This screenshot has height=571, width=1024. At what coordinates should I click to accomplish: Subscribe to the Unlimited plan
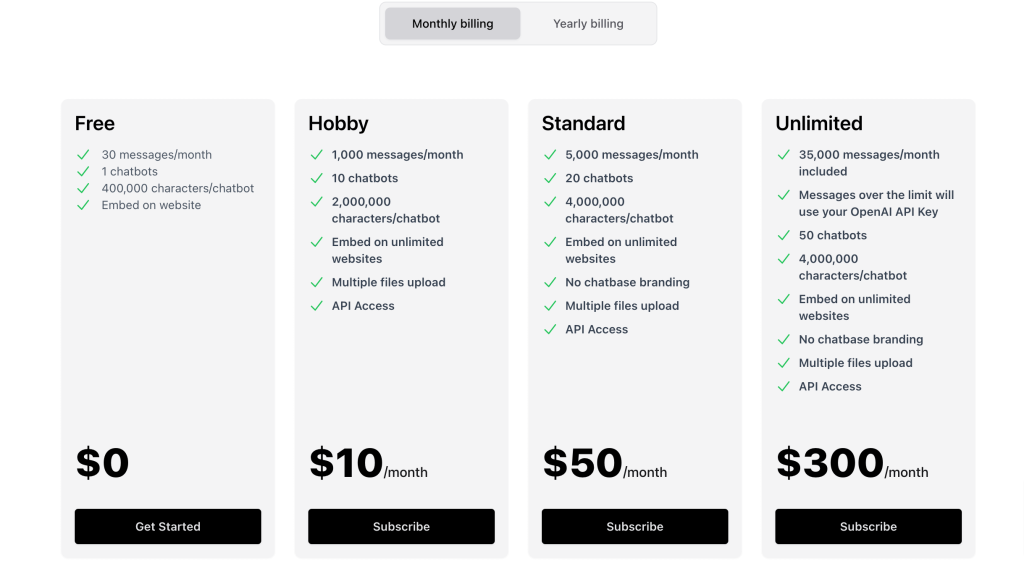tap(868, 526)
